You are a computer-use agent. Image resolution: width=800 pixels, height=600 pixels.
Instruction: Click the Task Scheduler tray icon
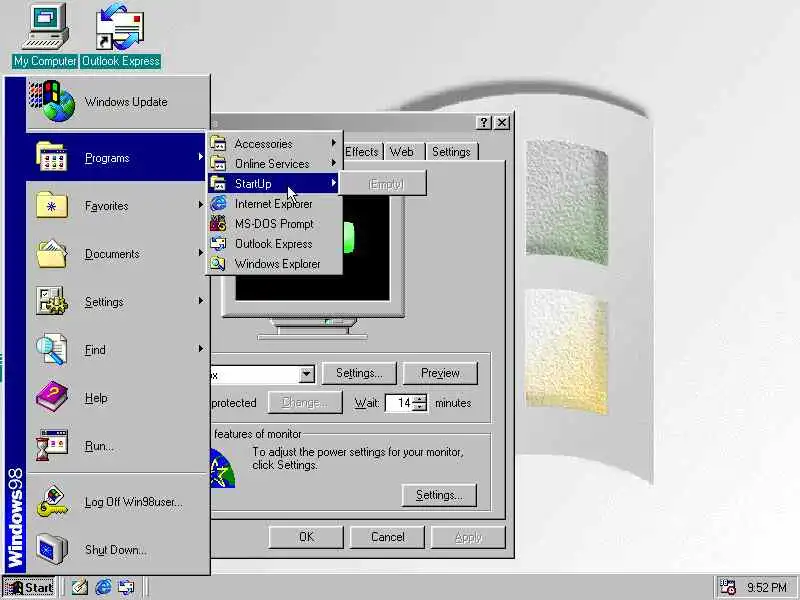click(x=727, y=587)
